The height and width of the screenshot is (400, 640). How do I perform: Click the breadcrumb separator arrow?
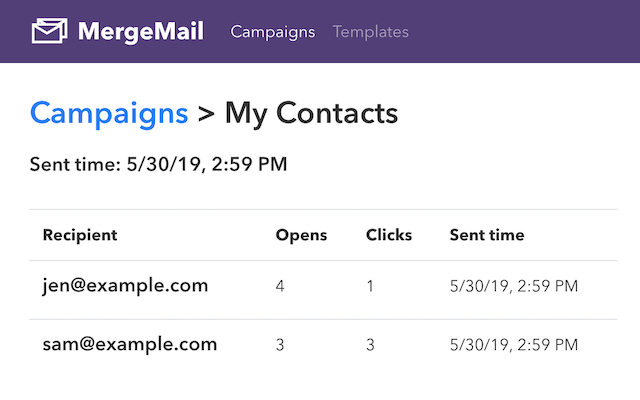pos(206,115)
